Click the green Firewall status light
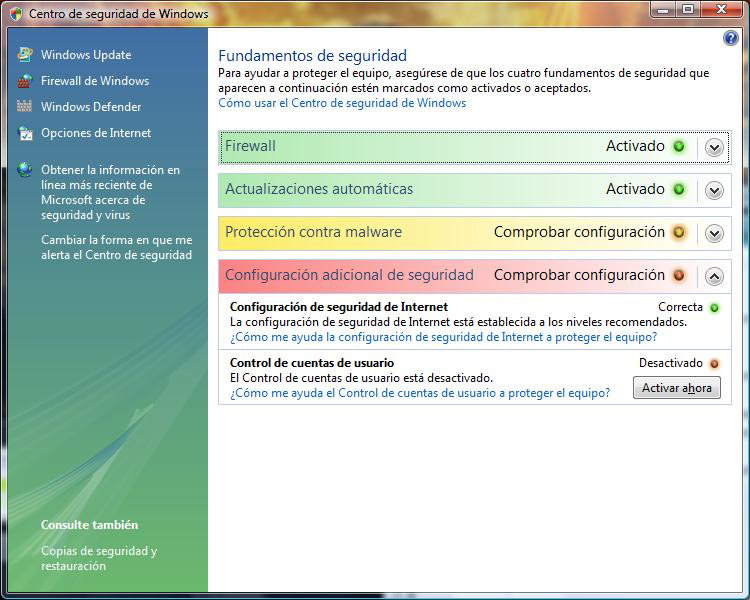Viewport: 750px width, 600px height. click(679, 147)
